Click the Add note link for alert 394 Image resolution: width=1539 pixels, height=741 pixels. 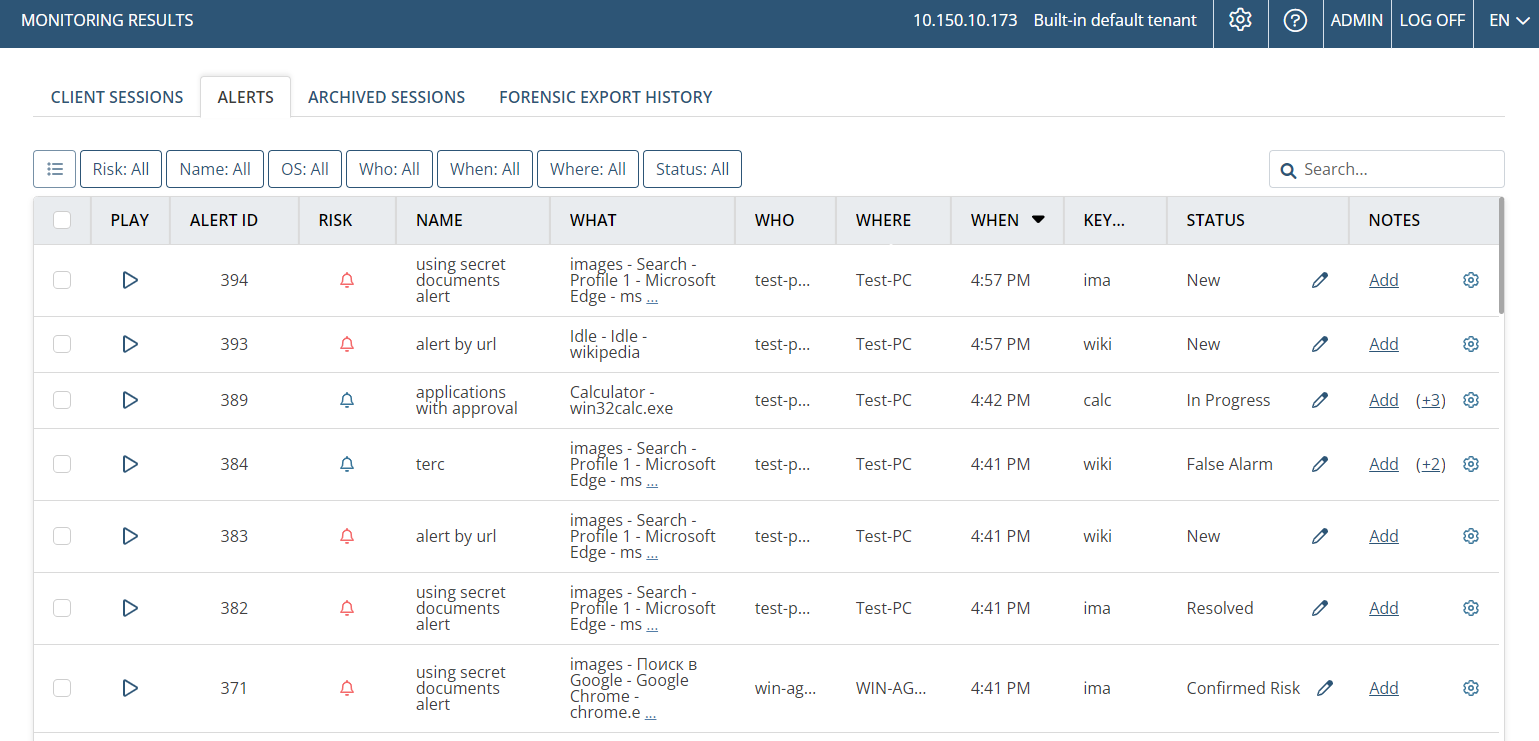[1383, 280]
